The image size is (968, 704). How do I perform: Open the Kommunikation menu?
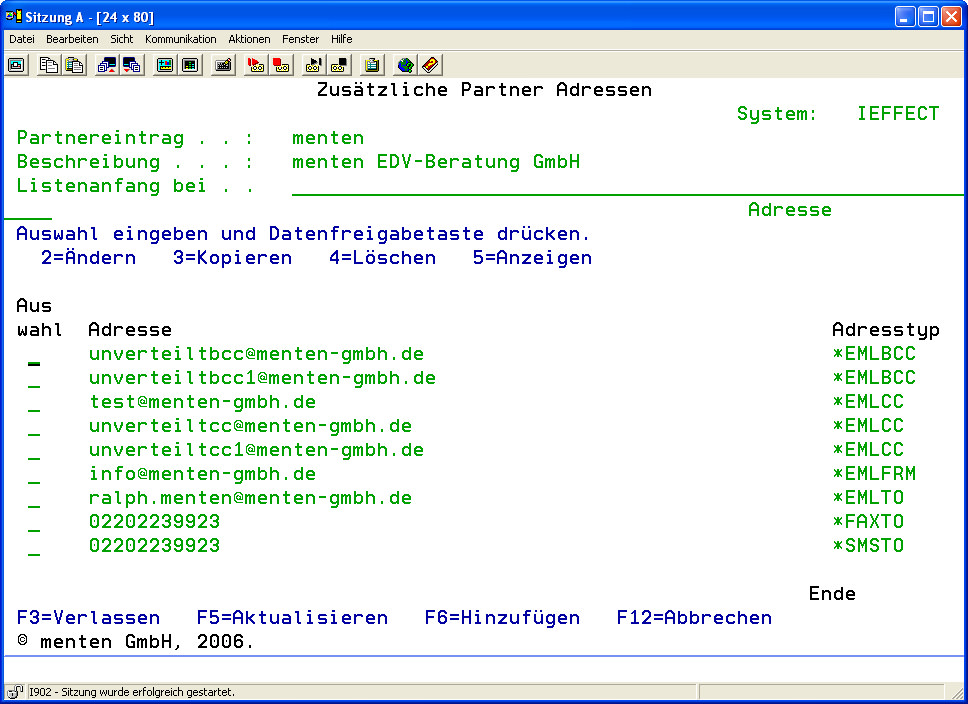click(x=180, y=39)
